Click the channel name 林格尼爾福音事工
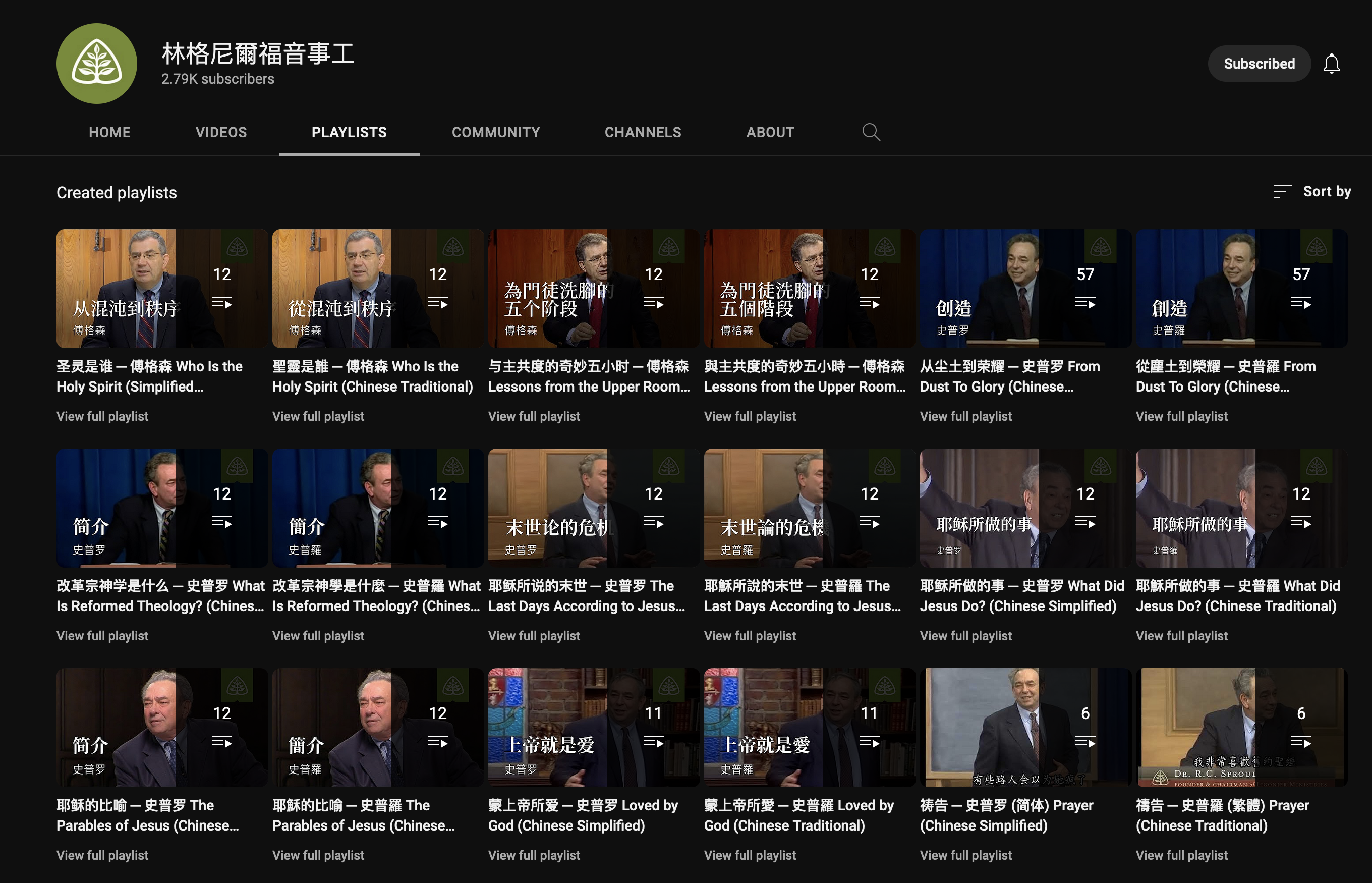The height and width of the screenshot is (883, 1372). click(258, 54)
